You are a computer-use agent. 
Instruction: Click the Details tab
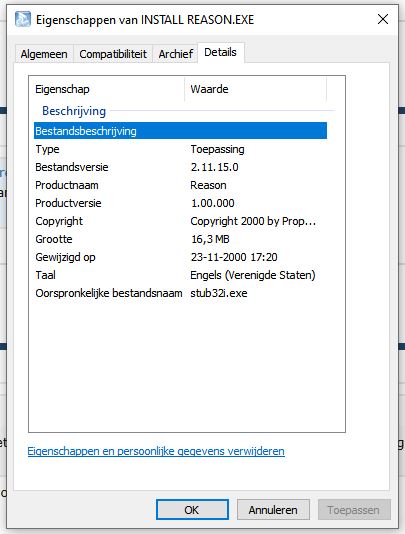click(220, 52)
